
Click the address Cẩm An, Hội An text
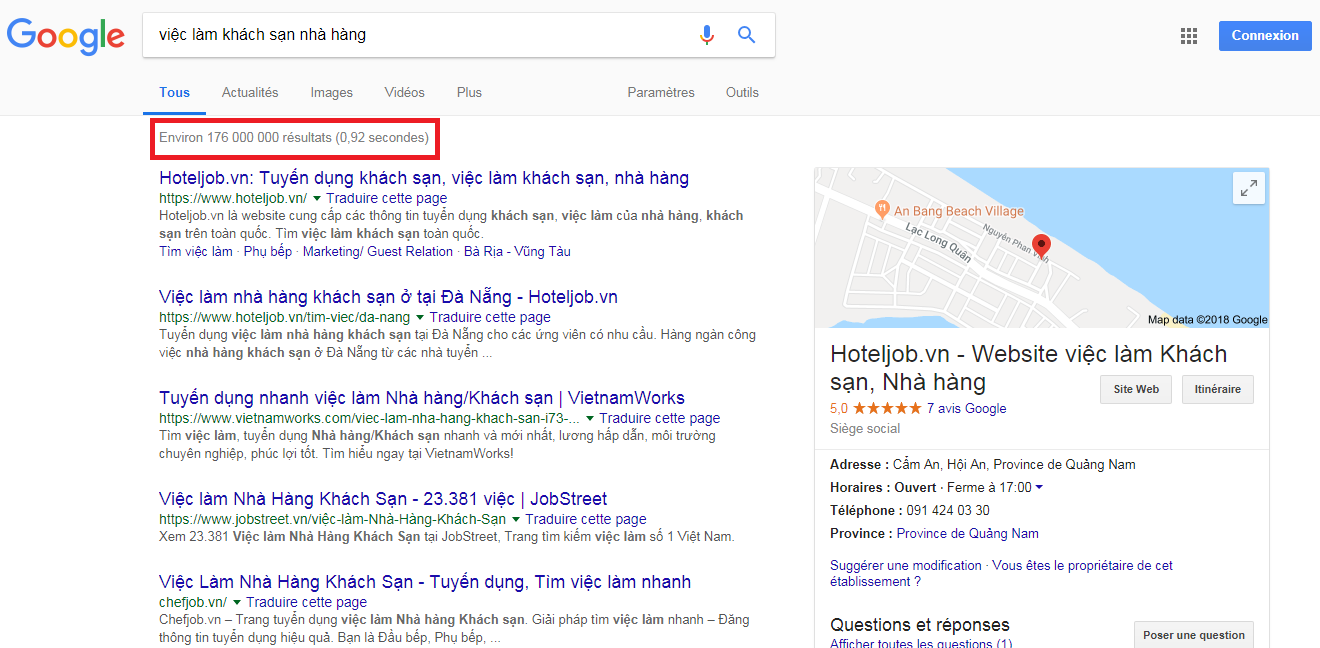pos(1014,464)
